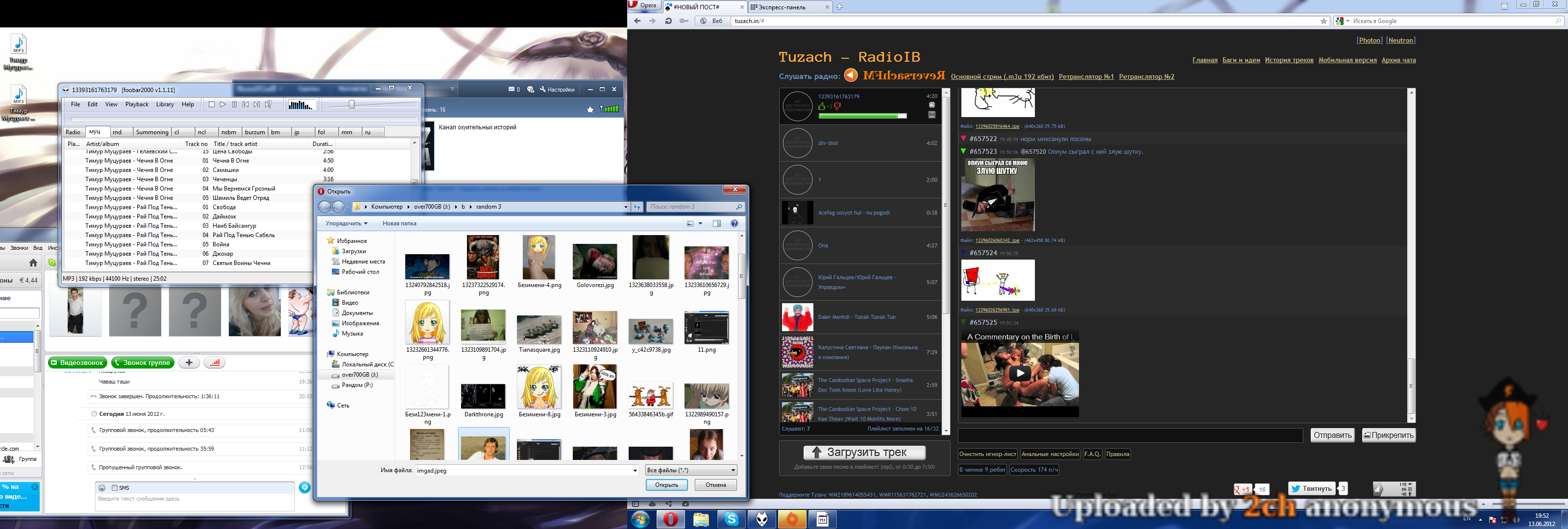Open recent locations dropdown beside dialog arrows

point(348,207)
